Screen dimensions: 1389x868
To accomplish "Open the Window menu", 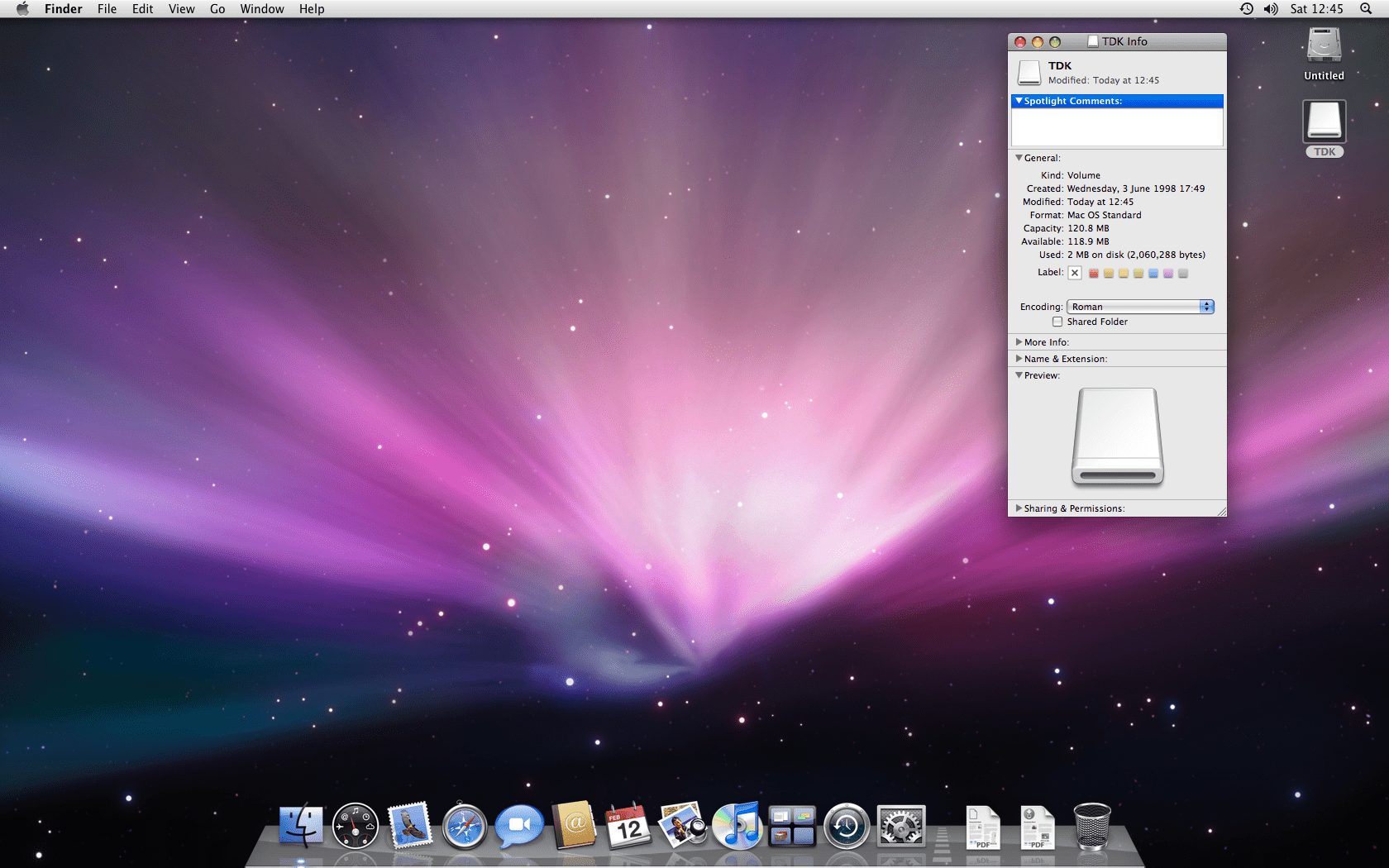I will click(262, 9).
